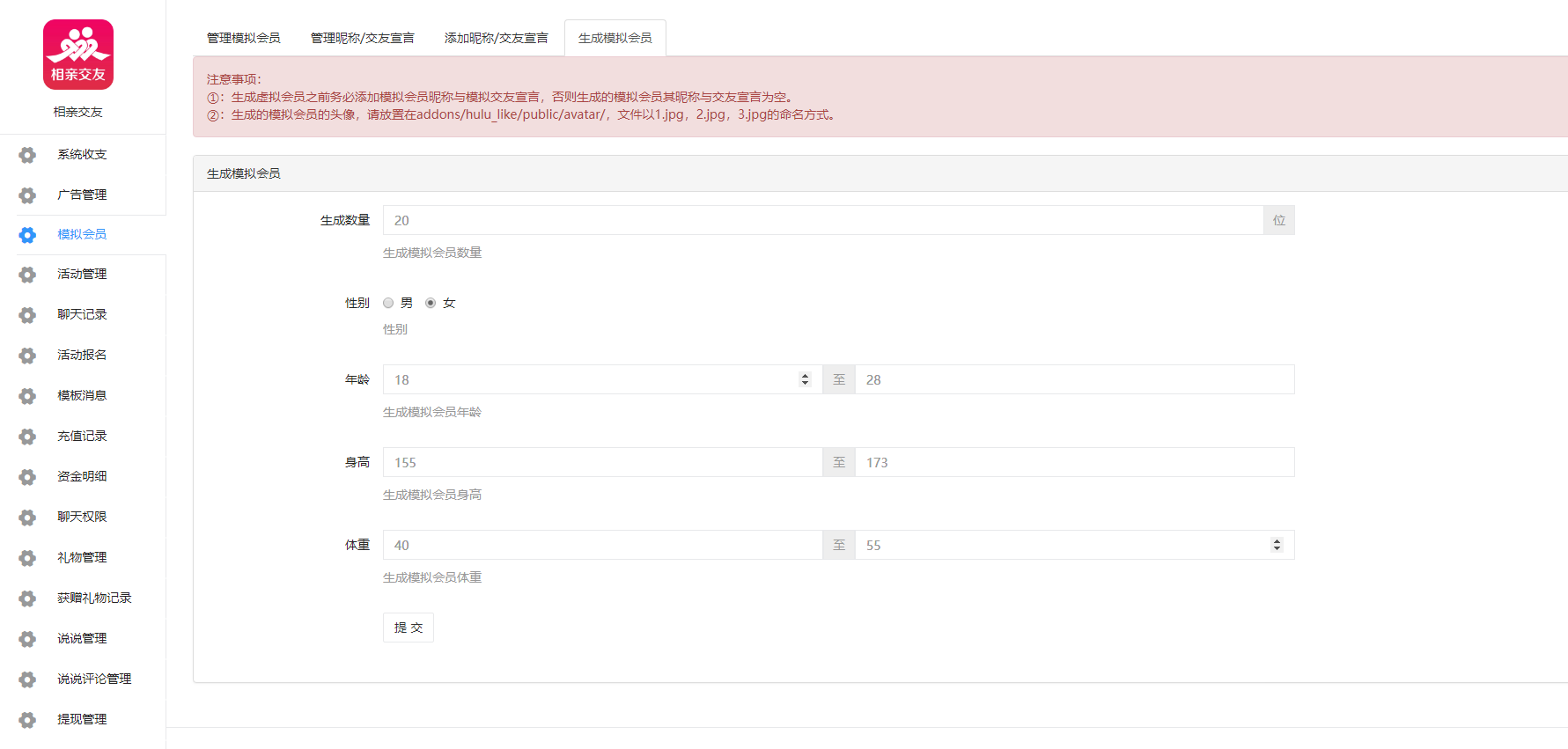Click the 生成数量 input field
Image resolution: width=1568 pixels, height=749 pixels.
pyautogui.click(x=823, y=220)
